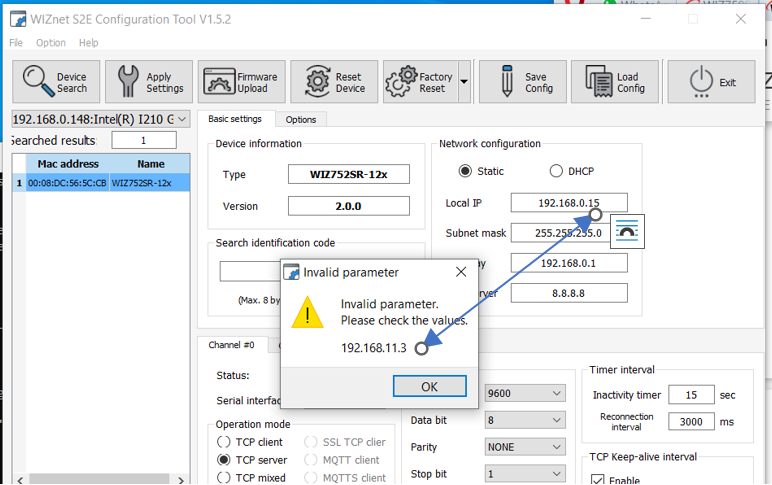Click the WIZ752SR-12x name cell
The height and width of the screenshot is (485, 772).
point(149,183)
